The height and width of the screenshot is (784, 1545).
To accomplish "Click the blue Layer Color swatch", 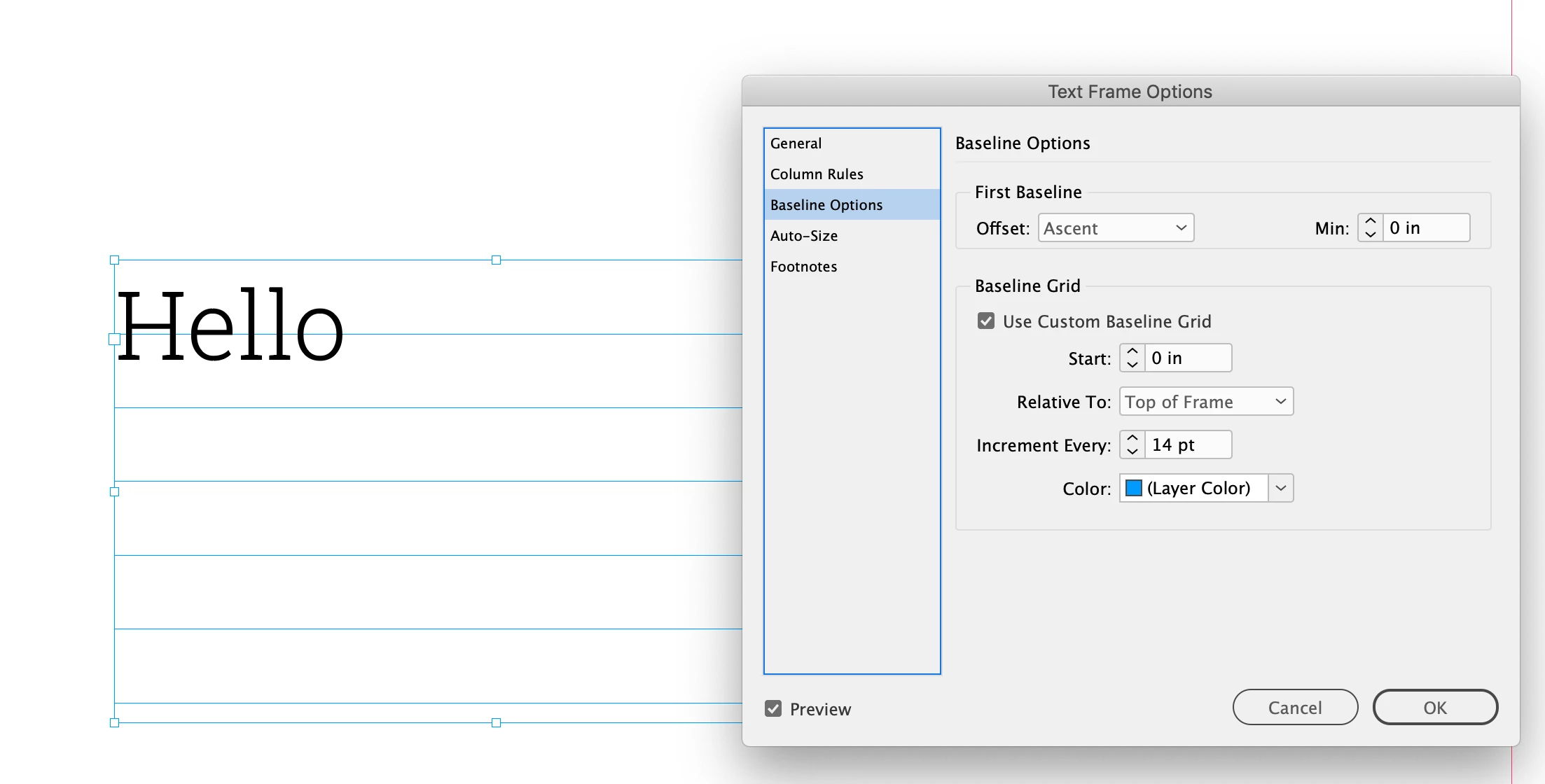I will pos(1134,488).
